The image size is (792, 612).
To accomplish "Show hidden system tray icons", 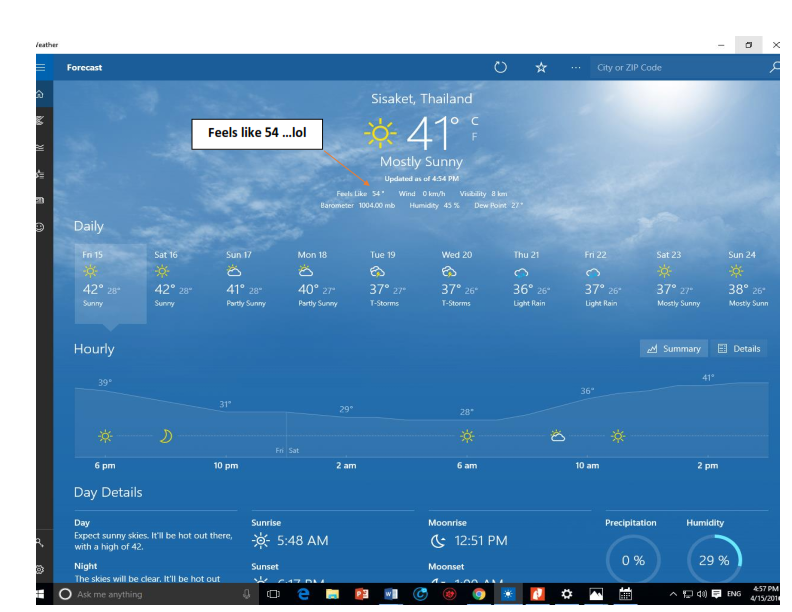I will [673, 594].
